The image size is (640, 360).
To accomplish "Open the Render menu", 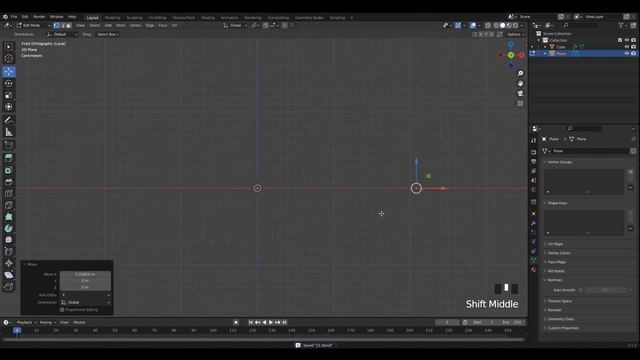I will (x=39, y=17).
